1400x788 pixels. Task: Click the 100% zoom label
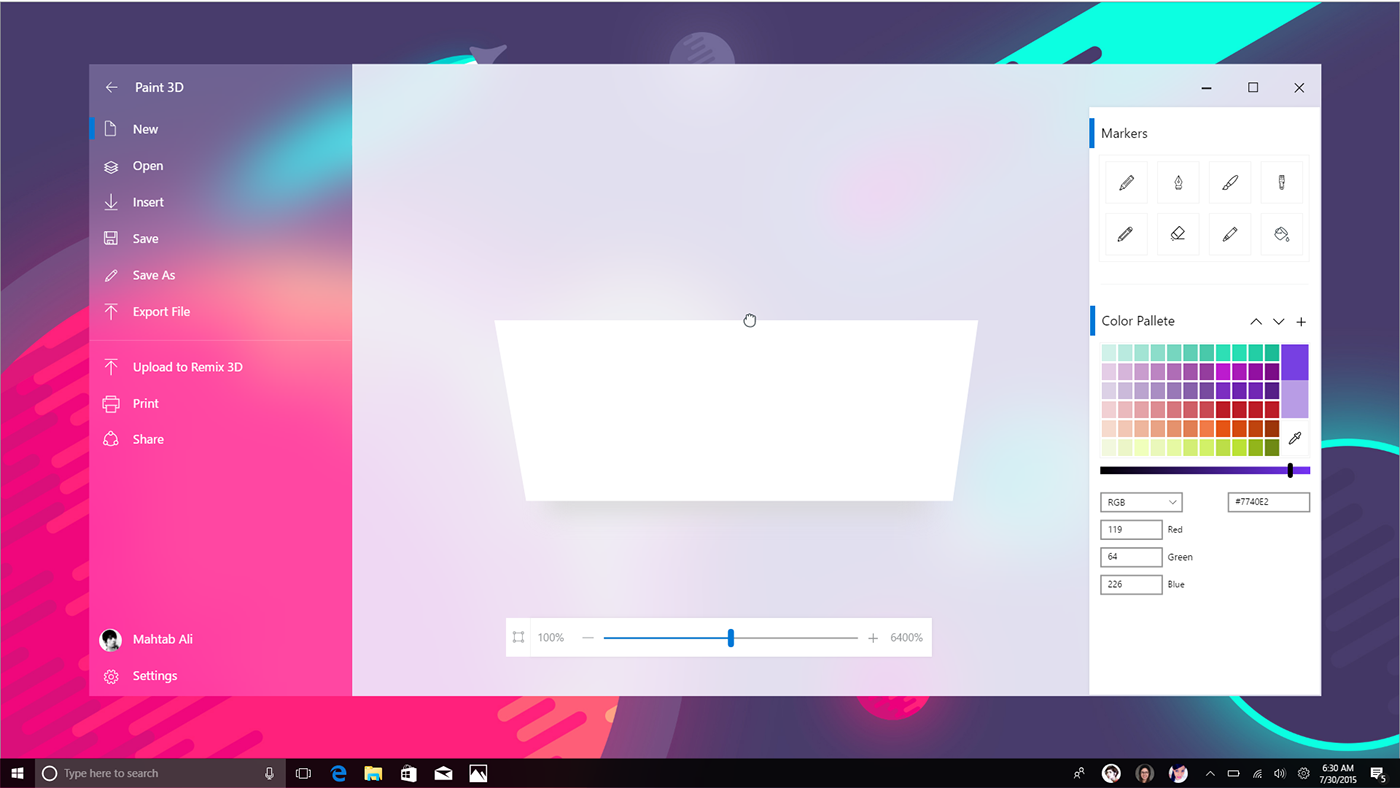[x=551, y=638]
